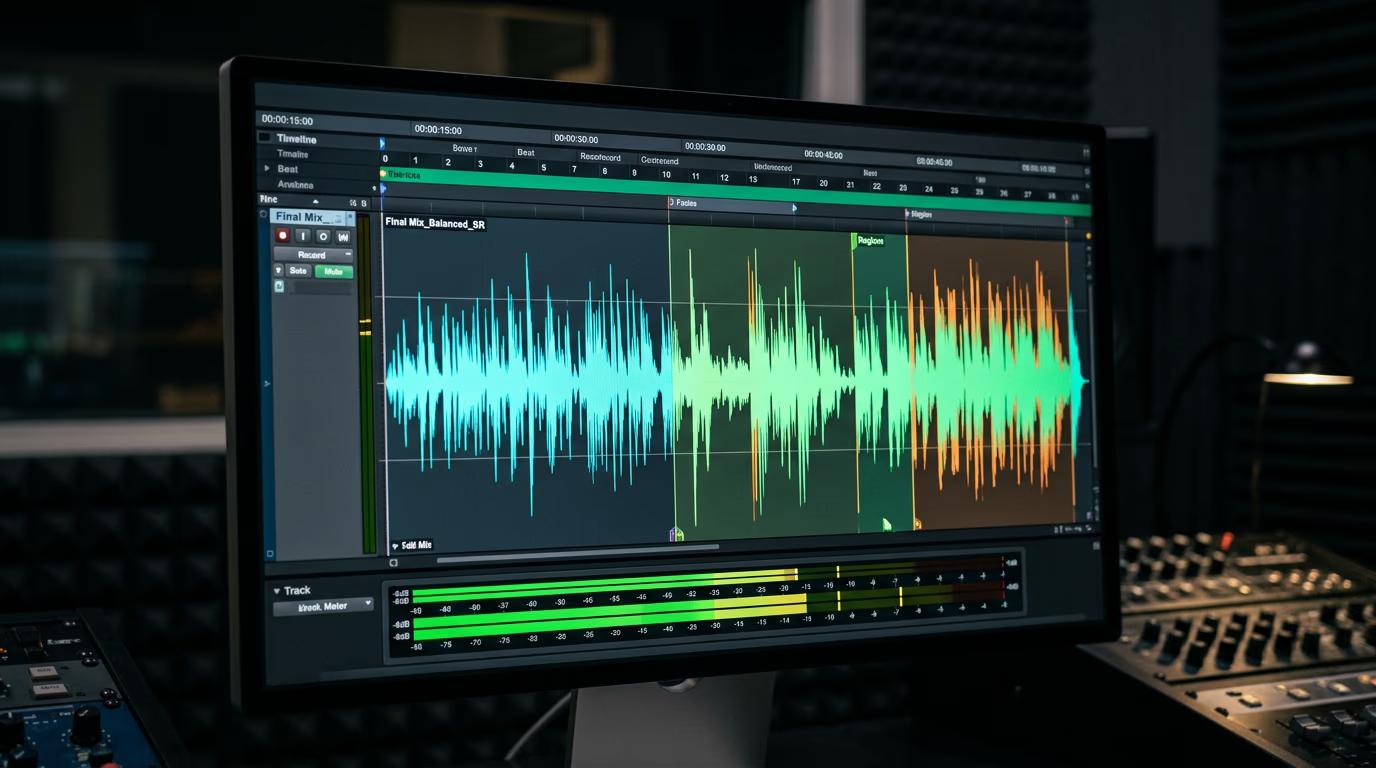Click the horizontal scrollbar below the waveform
Image resolution: width=1376 pixels, height=768 pixels.
pos(577,548)
